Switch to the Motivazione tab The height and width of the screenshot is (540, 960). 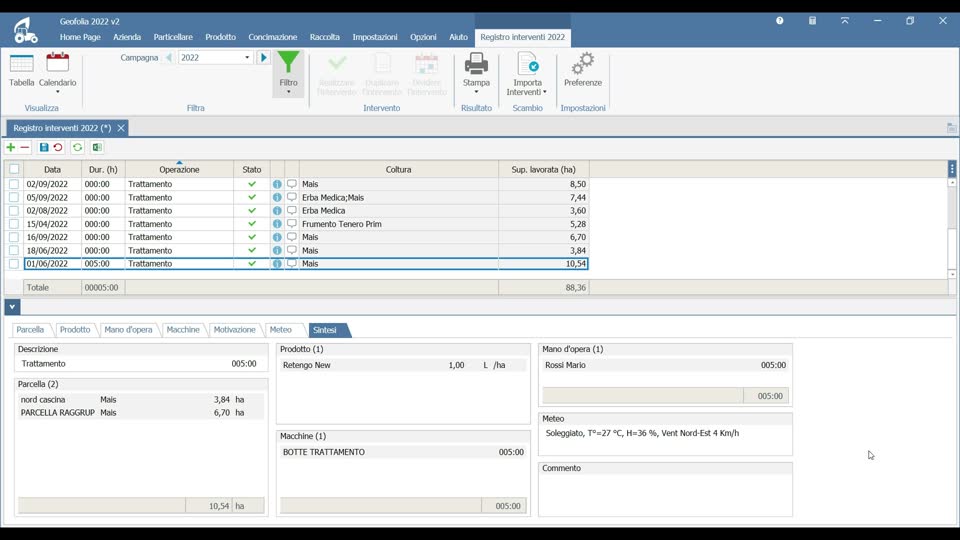[234, 330]
